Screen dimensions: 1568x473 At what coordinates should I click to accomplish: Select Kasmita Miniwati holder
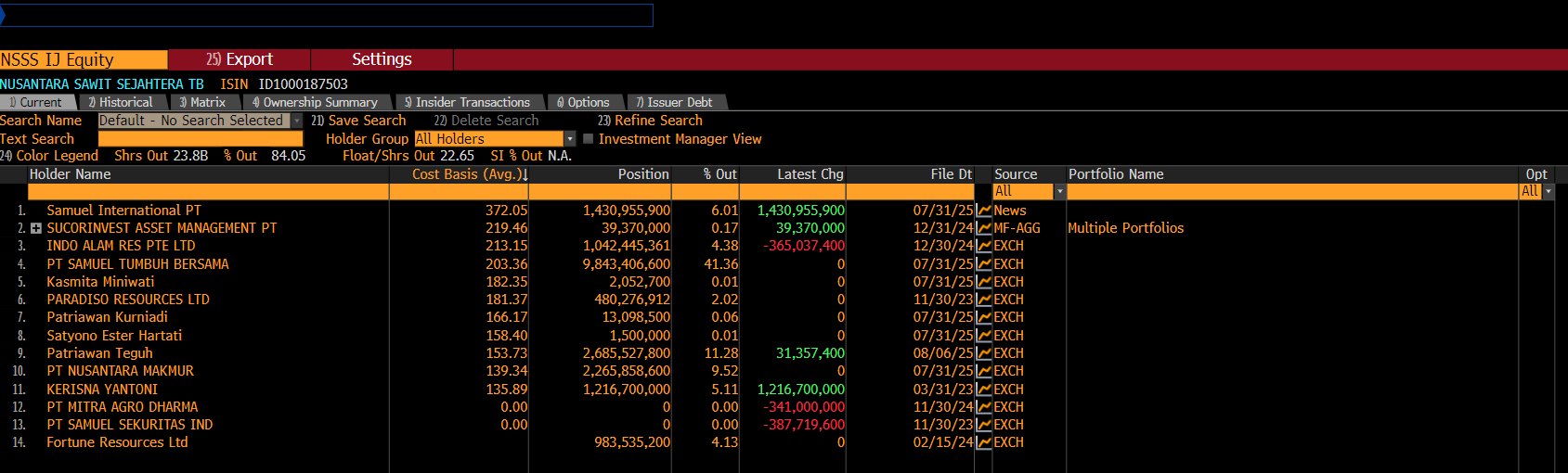(100, 282)
